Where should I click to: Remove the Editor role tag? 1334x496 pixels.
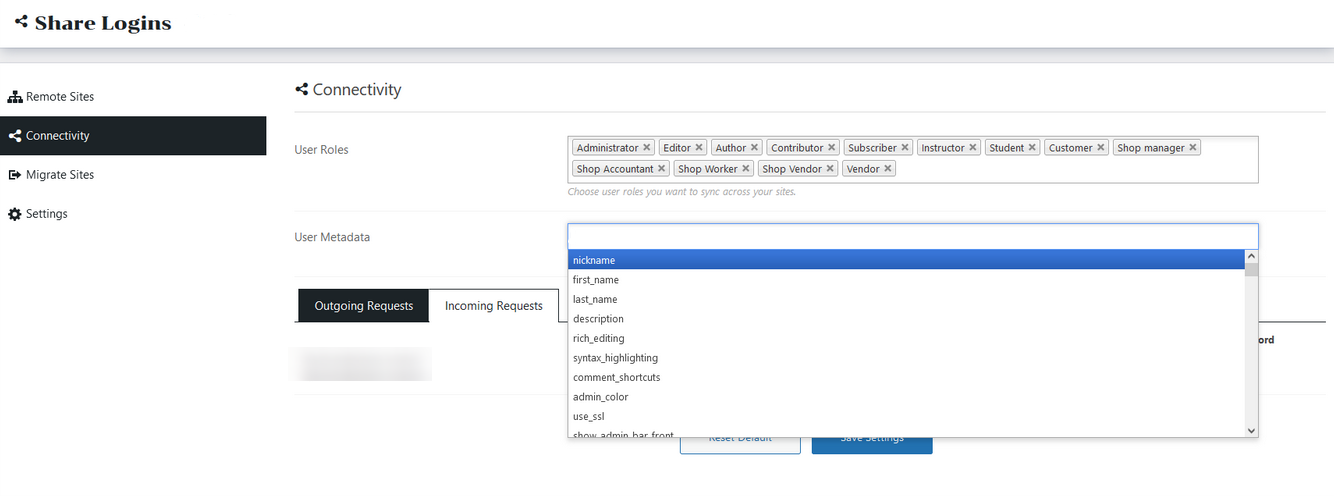[x=699, y=148]
